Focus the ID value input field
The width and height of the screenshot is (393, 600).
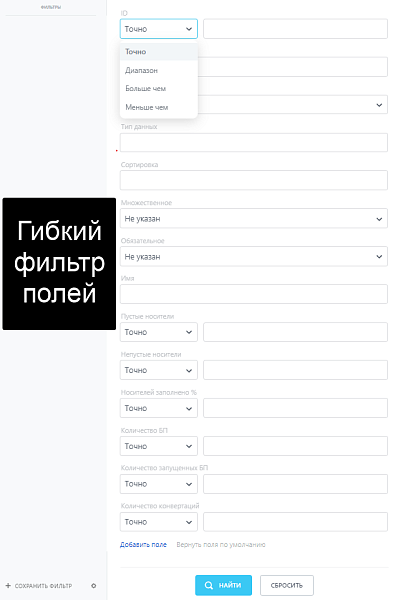pyautogui.click(x=295, y=29)
